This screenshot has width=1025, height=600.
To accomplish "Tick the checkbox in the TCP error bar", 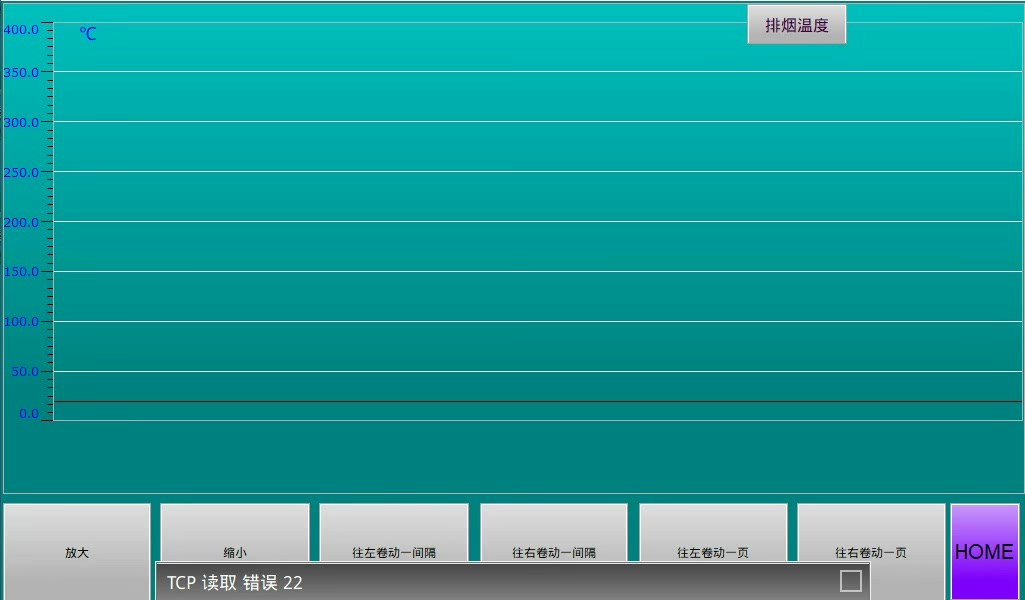I will [850, 581].
